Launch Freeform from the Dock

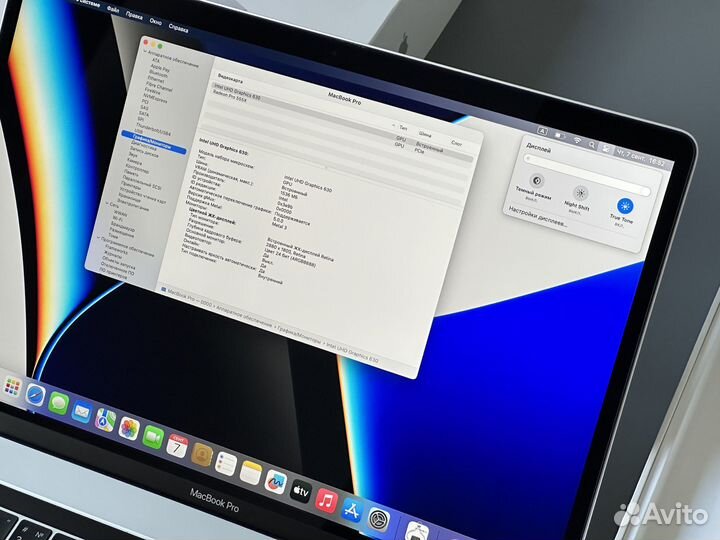[x=276, y=482]
